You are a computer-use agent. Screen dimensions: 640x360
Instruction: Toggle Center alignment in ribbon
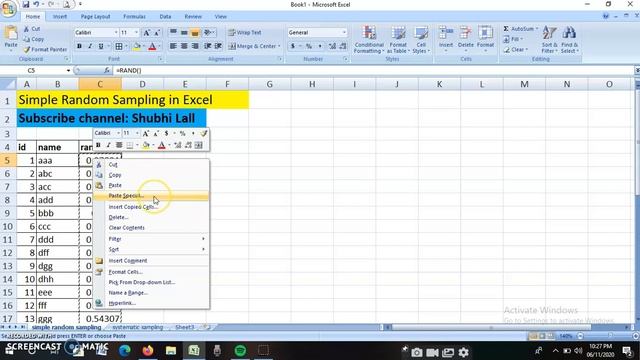click(184, 46)
